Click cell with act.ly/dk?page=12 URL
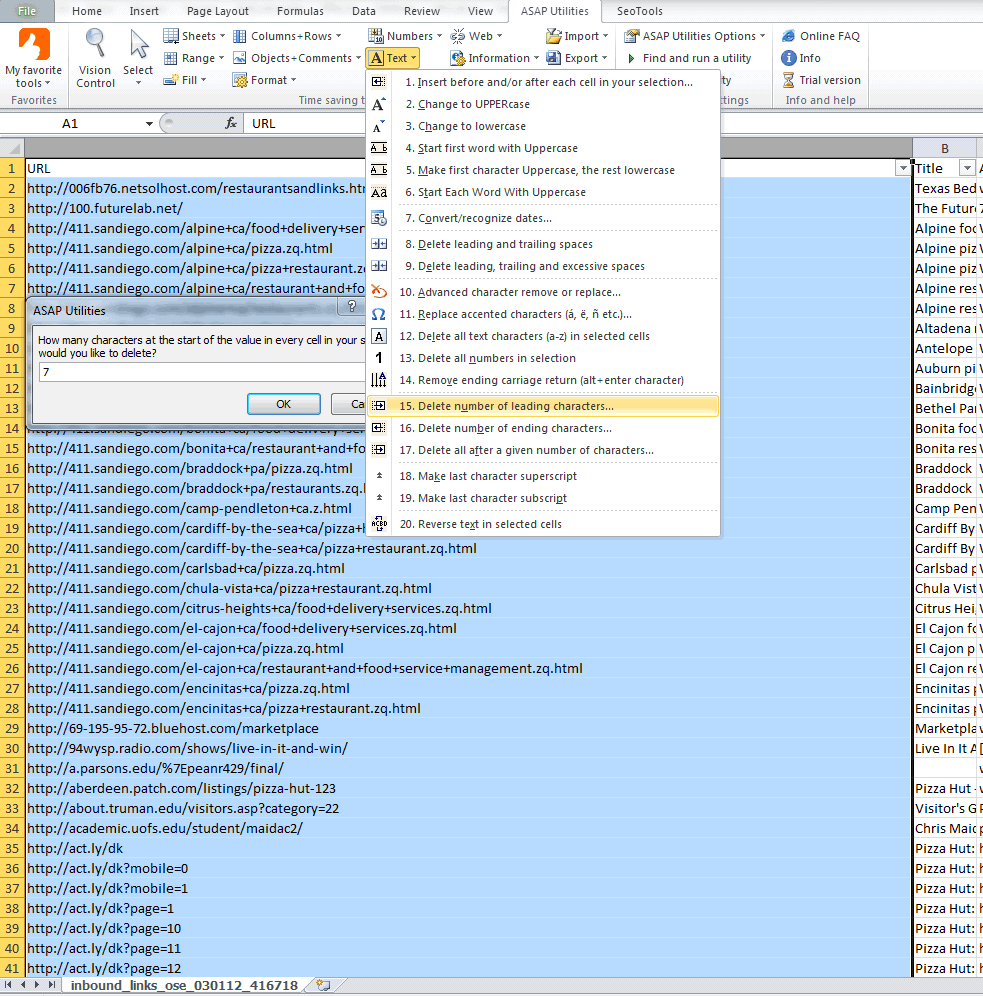 point(469,968)
